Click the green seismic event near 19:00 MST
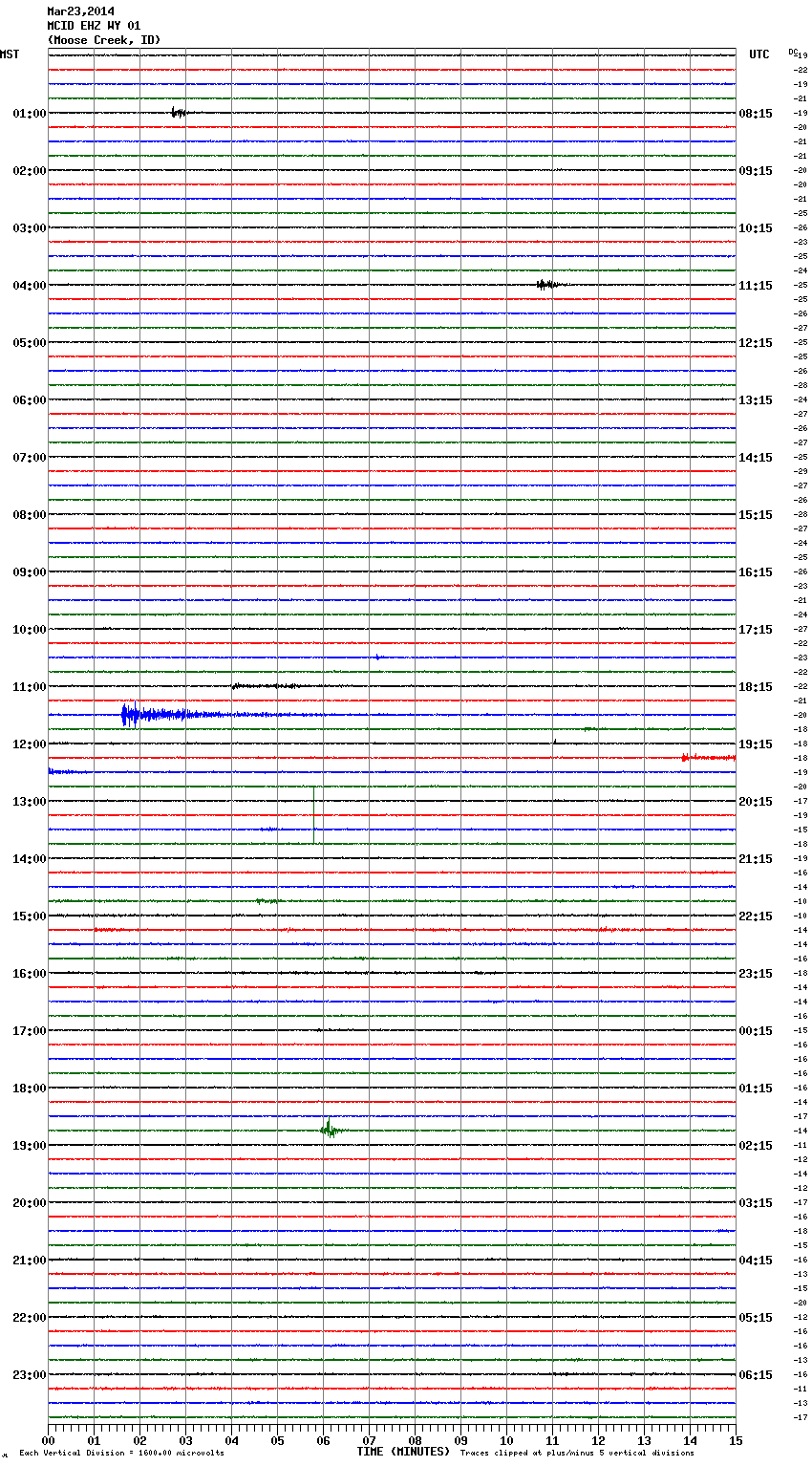812x1466 pixels. 329,1130
